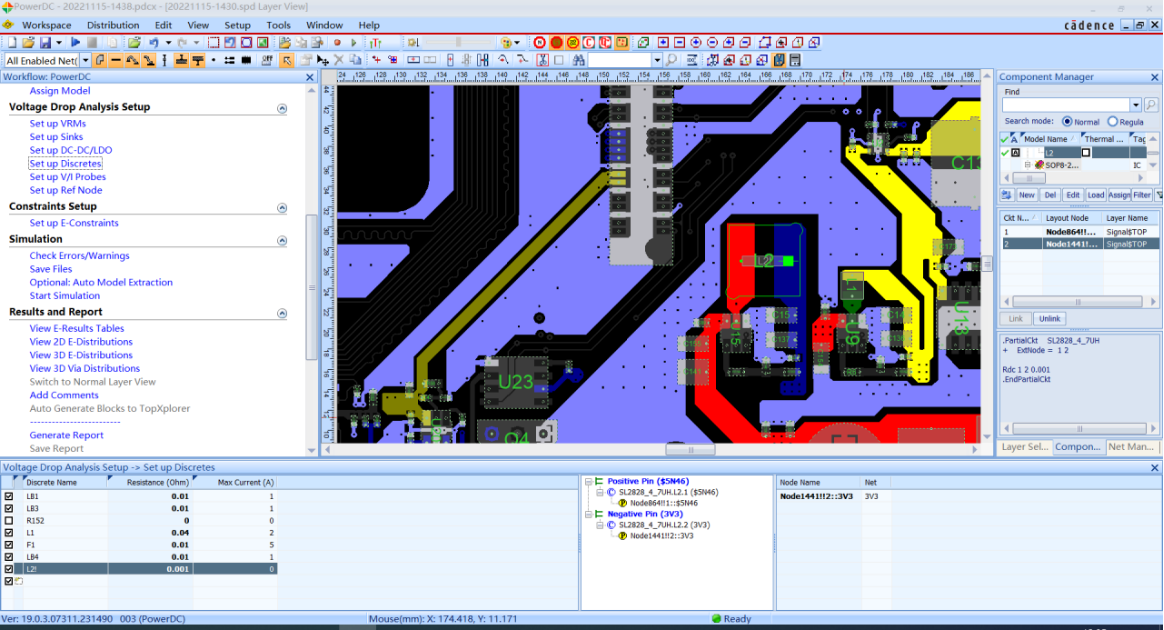Open the Workspace menu

coord(46,25)
